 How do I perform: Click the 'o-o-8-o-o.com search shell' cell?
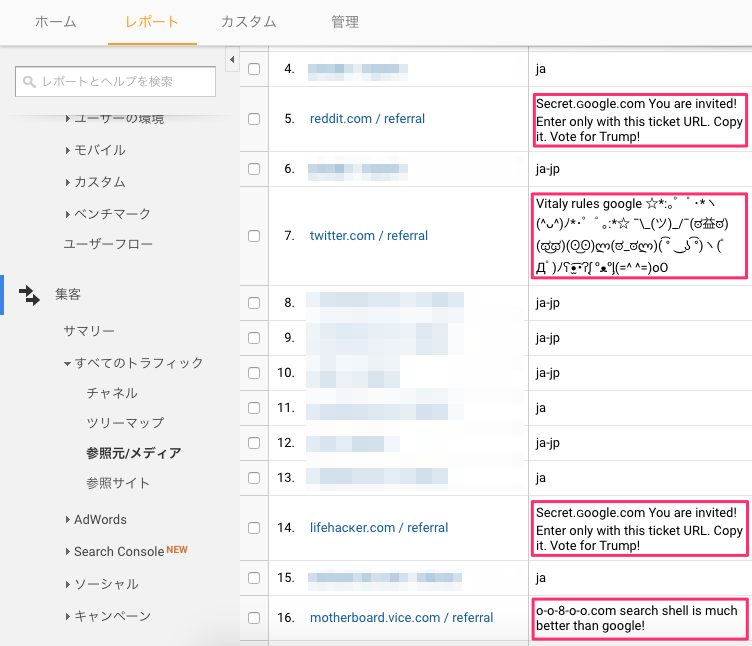(x=639, y=618)
